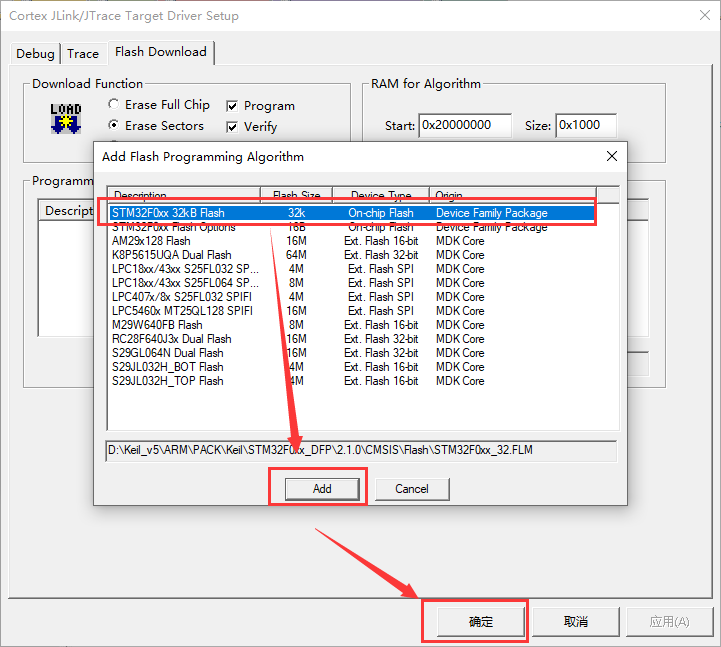The image size is (721, 647).
Task: Click Ext. Flash SPI of LPC5460x row
Action: (381, 311)
